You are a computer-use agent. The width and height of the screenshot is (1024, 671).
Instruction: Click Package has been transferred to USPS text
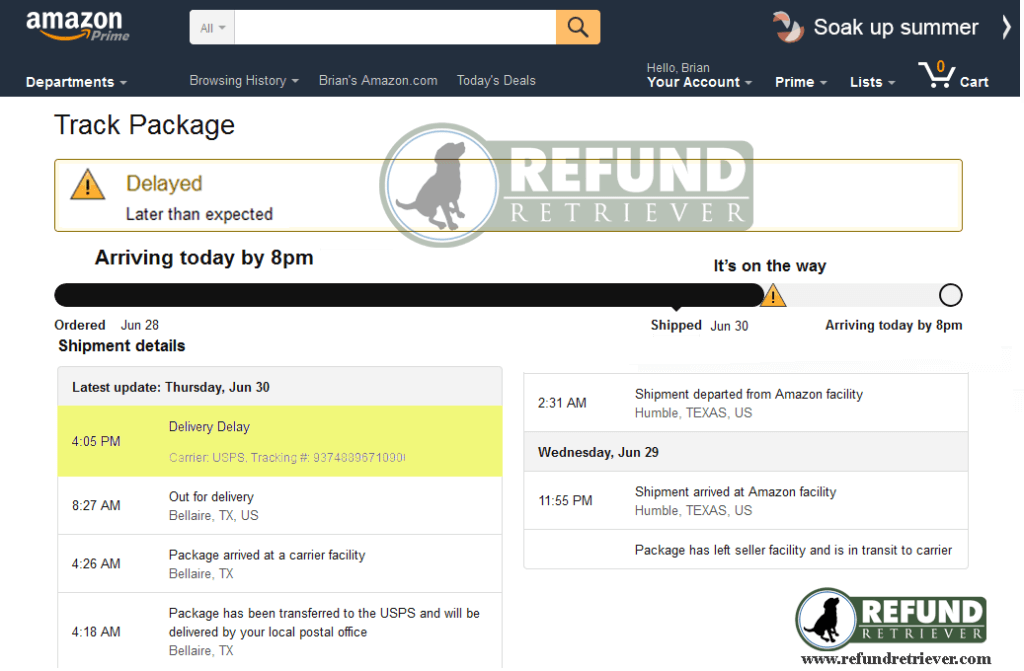click(324, 623)
